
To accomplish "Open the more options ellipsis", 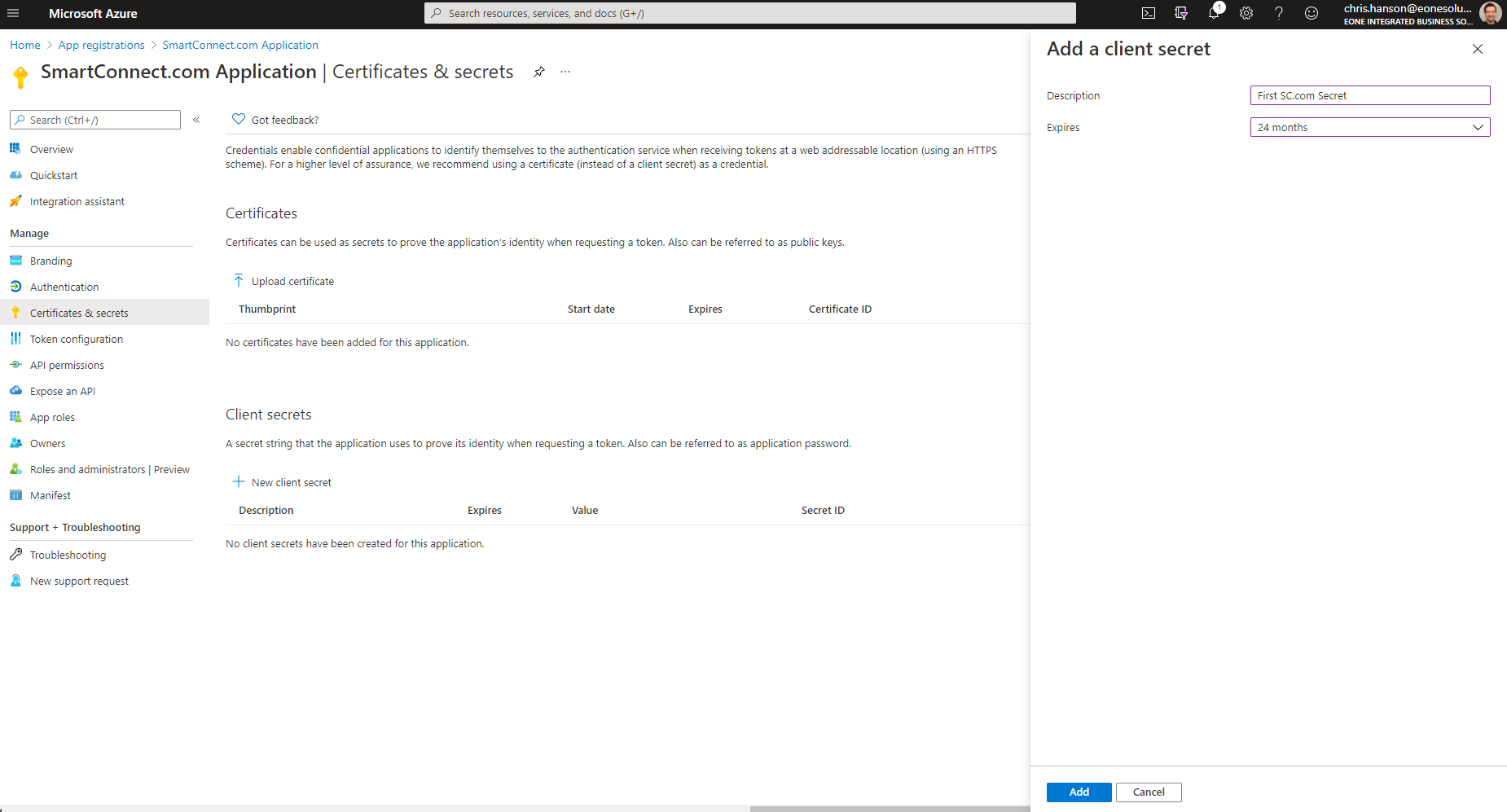I will pyautogui.click(x=565, y=72).
